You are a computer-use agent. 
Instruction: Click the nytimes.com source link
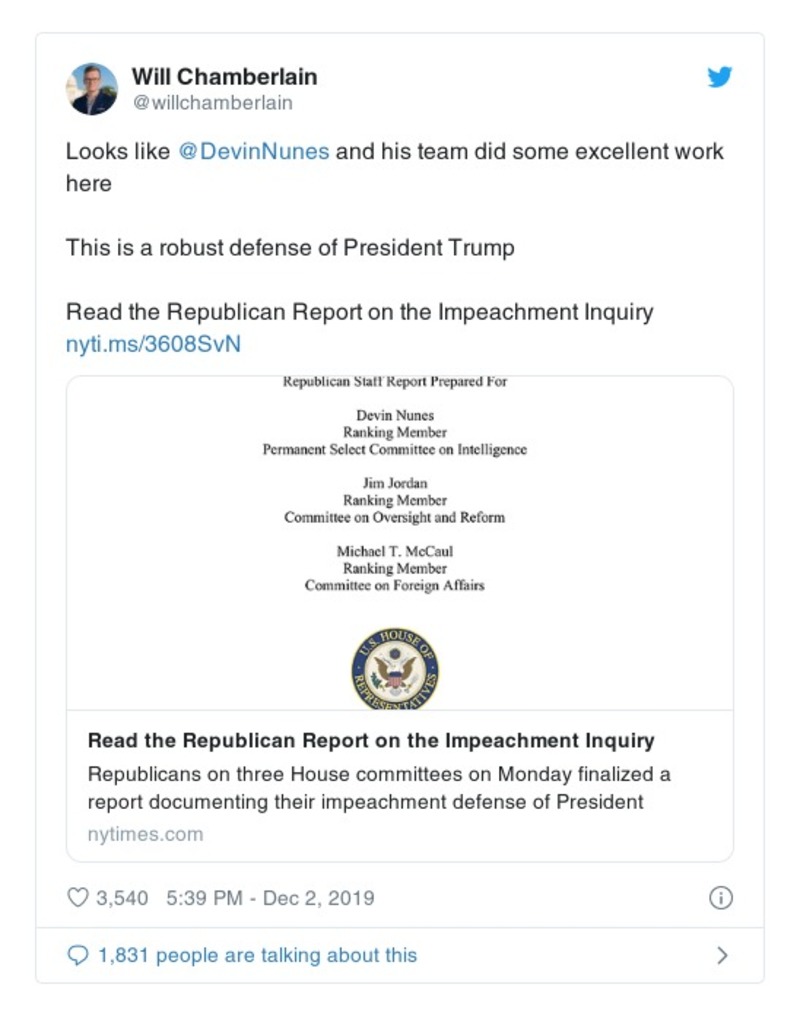(145, 833)
